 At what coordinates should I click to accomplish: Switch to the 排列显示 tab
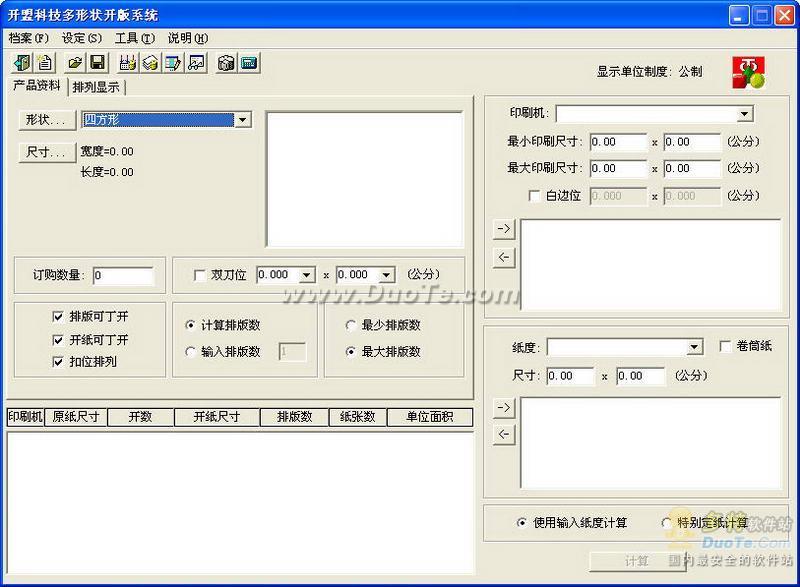[x=96, y=88]
